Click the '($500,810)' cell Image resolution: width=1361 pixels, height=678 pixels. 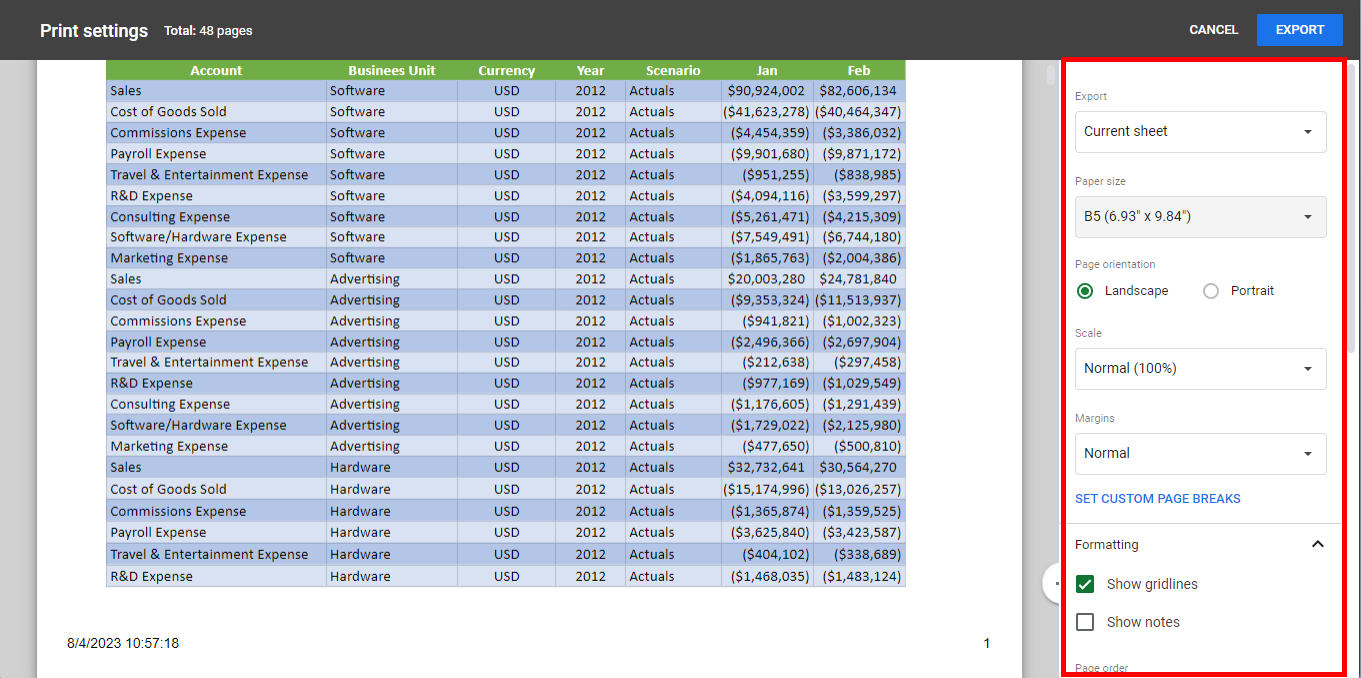(x=859, y=446)
